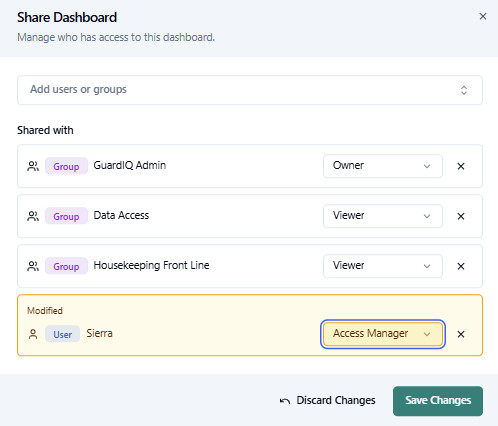Image resolution: width=498 pixels, height=426 pixels.
Task: Click the group icon beside GuardIQ Admin
Action: pyautogui.click(x=33, y=166)
